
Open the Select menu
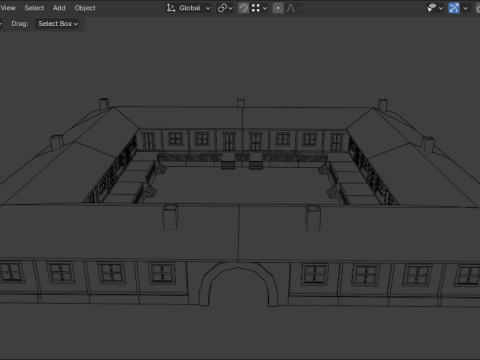34,8
